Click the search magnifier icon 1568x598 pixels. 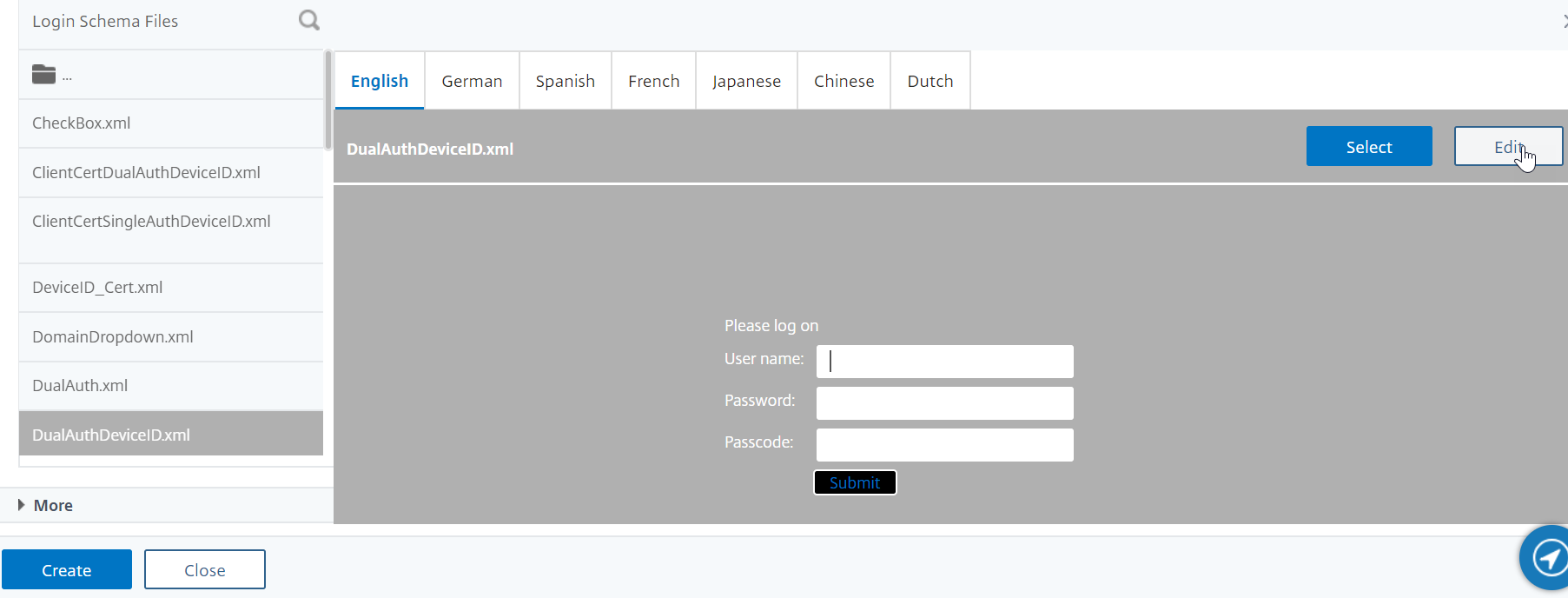308,20
